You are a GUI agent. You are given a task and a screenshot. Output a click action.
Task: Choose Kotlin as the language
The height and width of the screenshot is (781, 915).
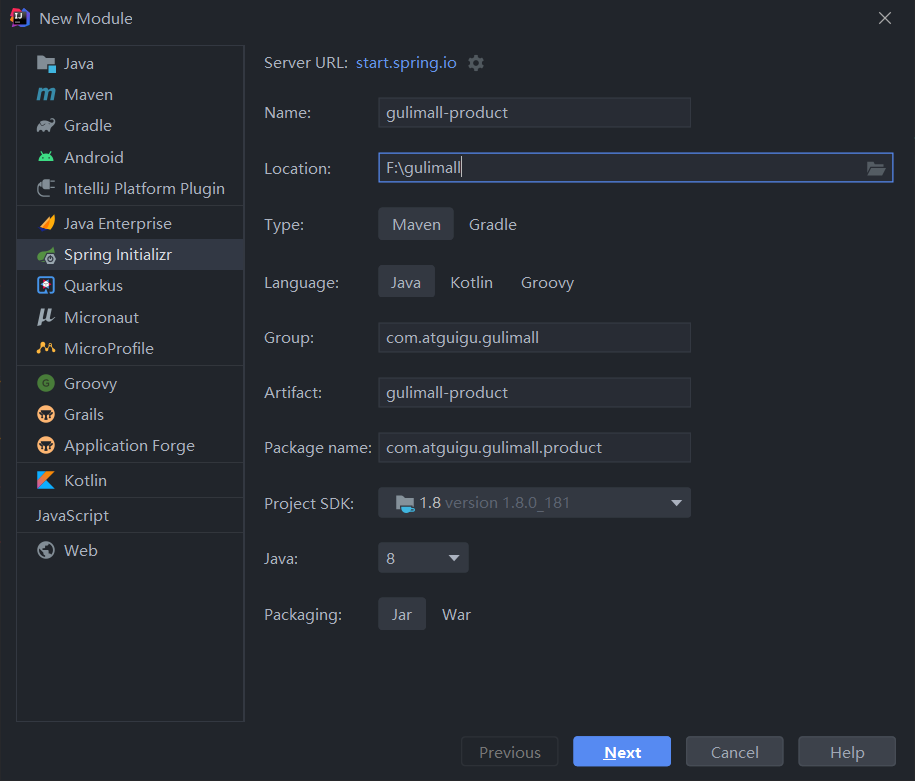(472, 282)
